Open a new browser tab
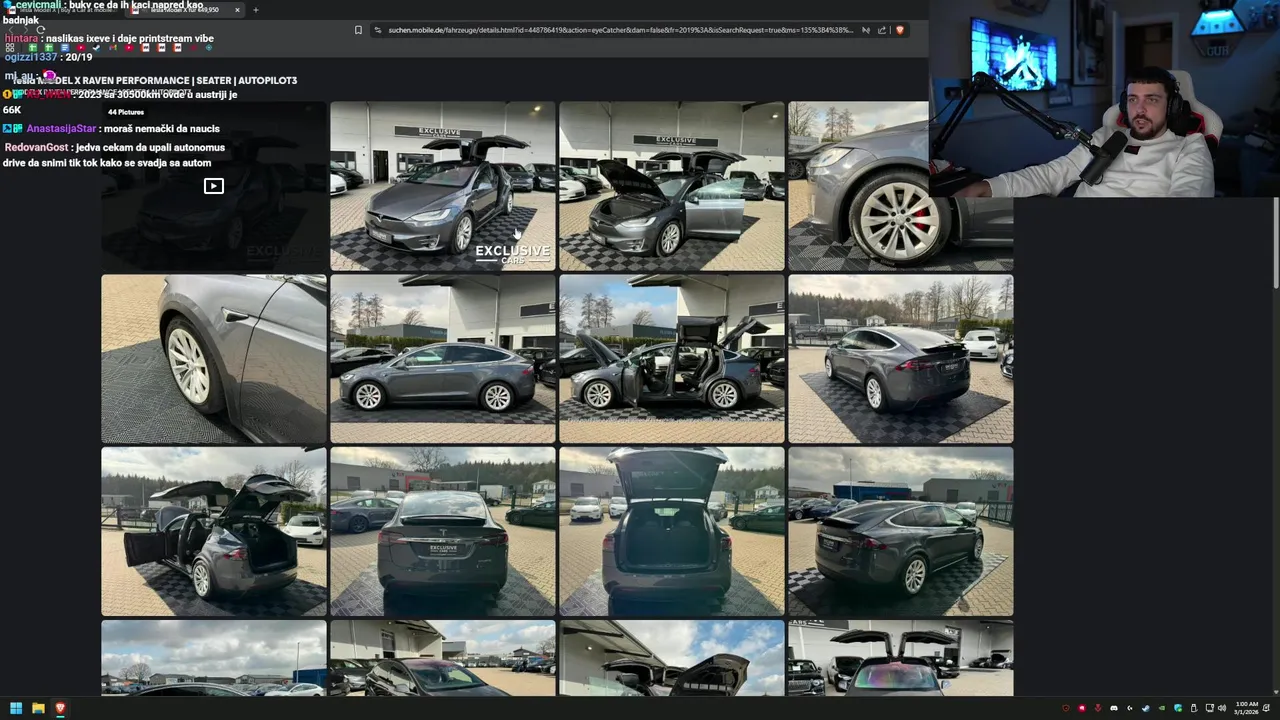 [x=256, y=10]
